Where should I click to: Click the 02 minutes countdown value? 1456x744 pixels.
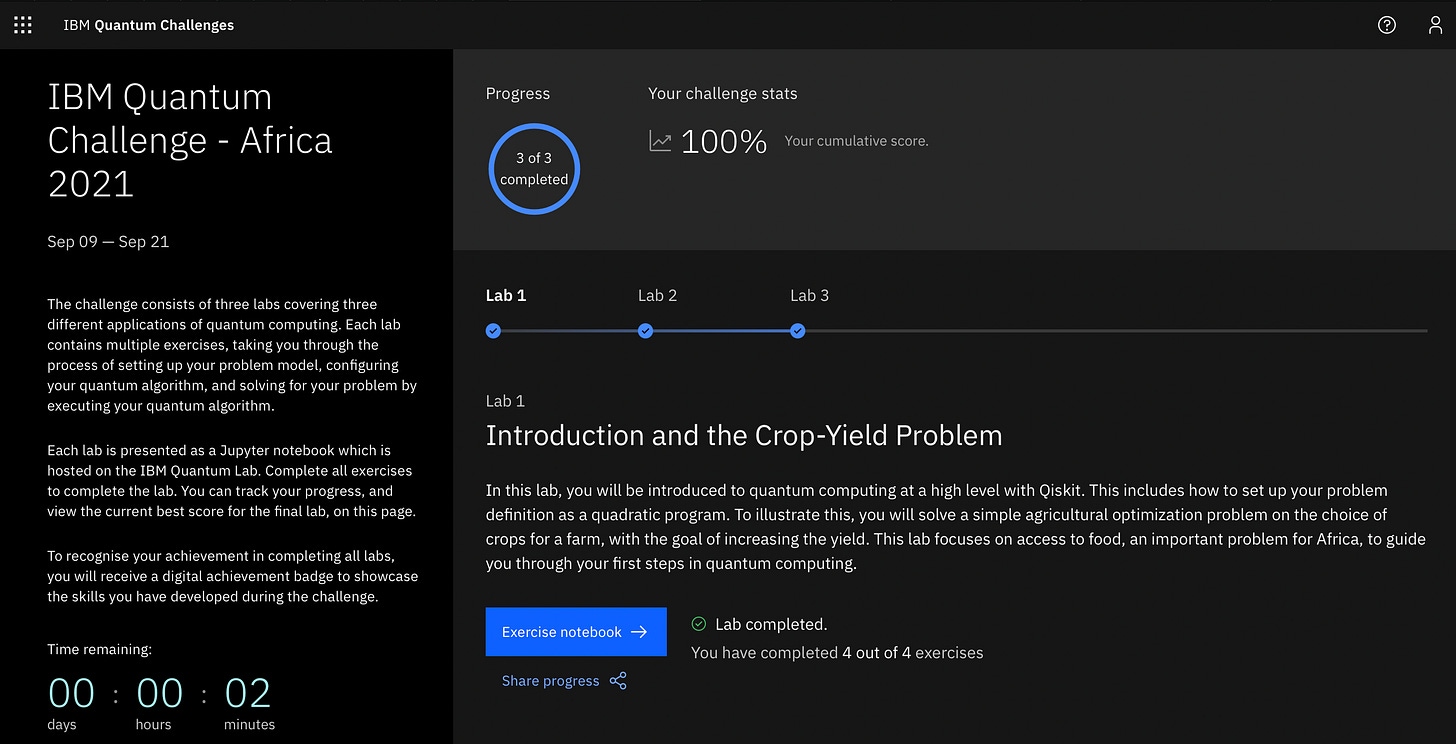click(x=248, y=693)
